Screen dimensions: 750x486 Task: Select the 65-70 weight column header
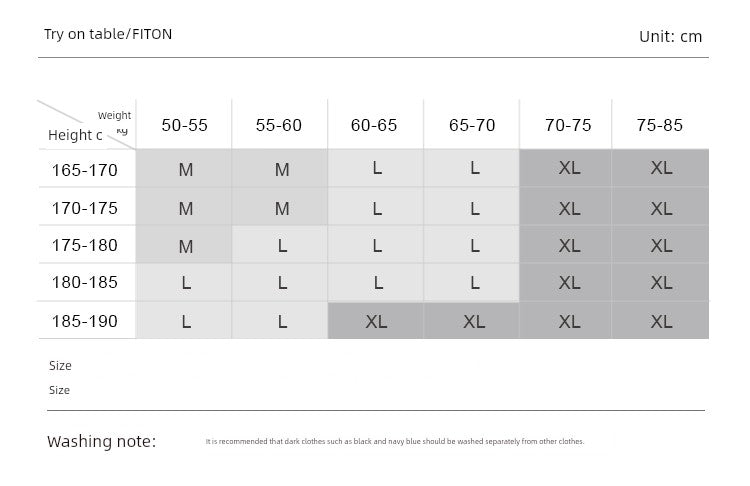pos(472,126)
